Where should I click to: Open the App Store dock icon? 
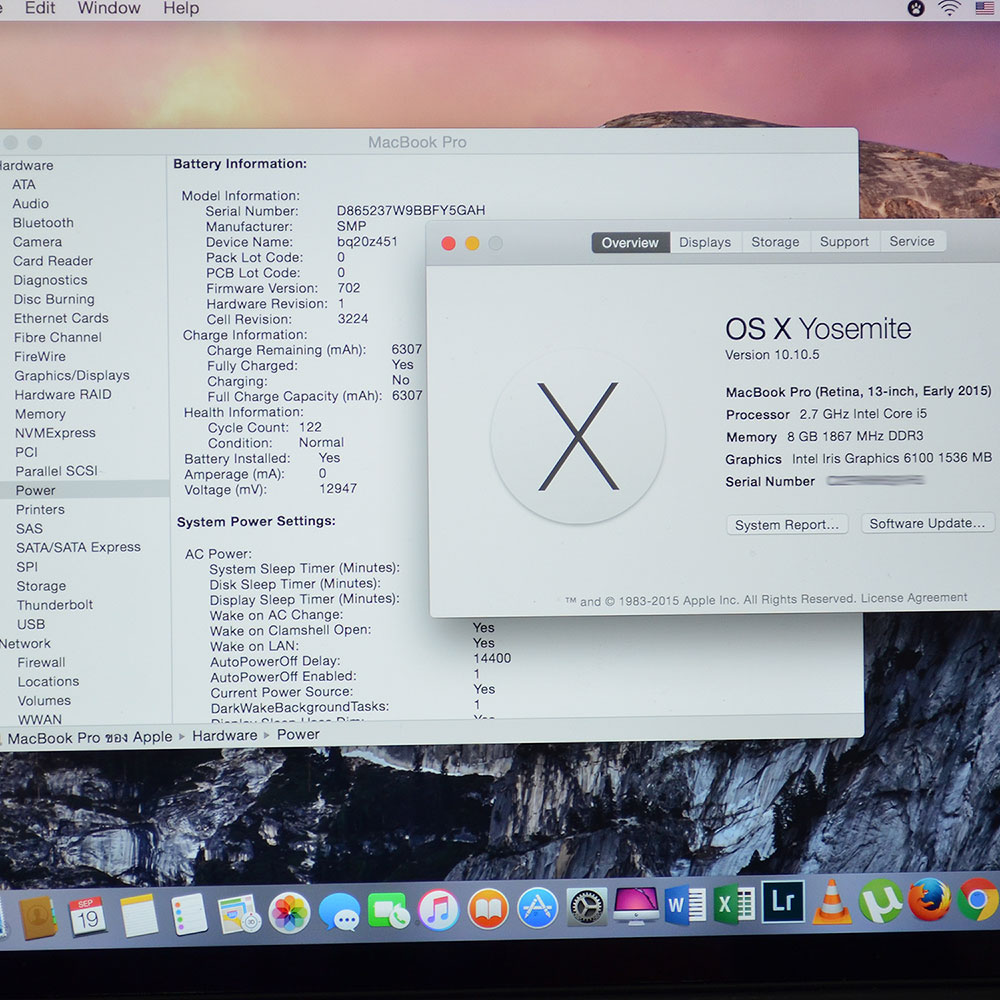538,908
